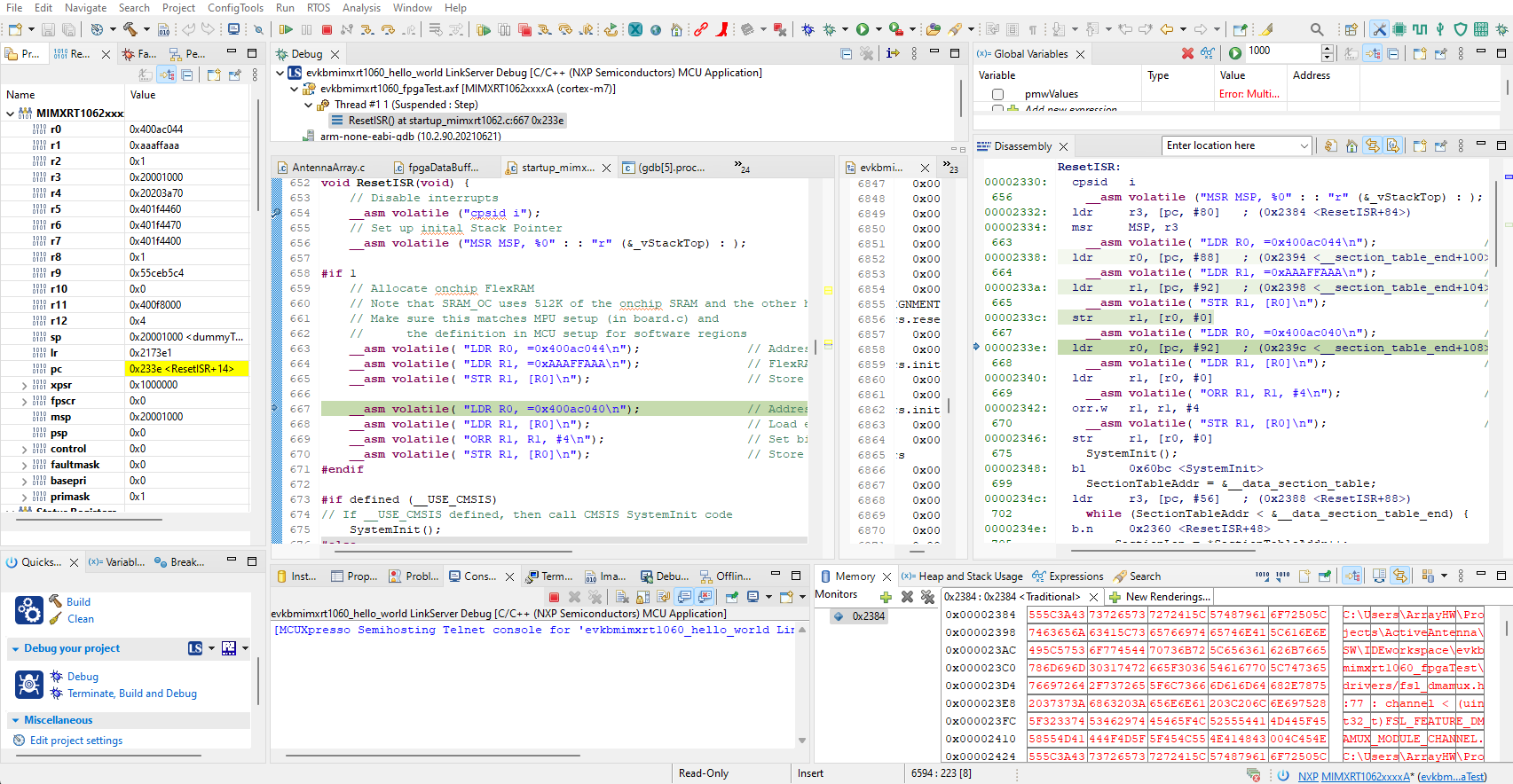Image resolution: width=1513 pixels, height=784 pixels.
Task: Toggle Link with Active Debug Context in Disassembly
Action: [x=1372, y=146]
